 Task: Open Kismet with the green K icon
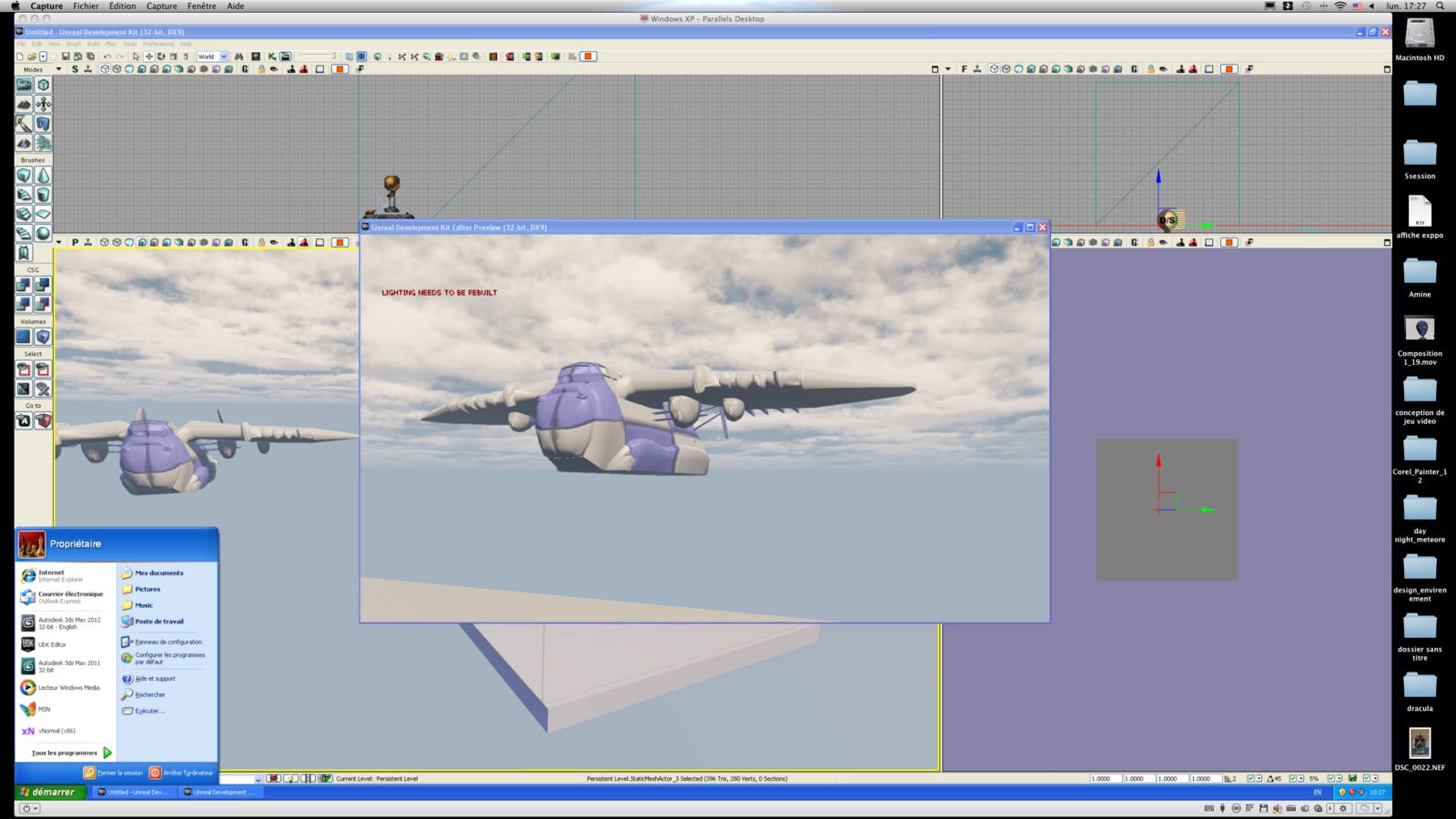[x=272, y=56]
